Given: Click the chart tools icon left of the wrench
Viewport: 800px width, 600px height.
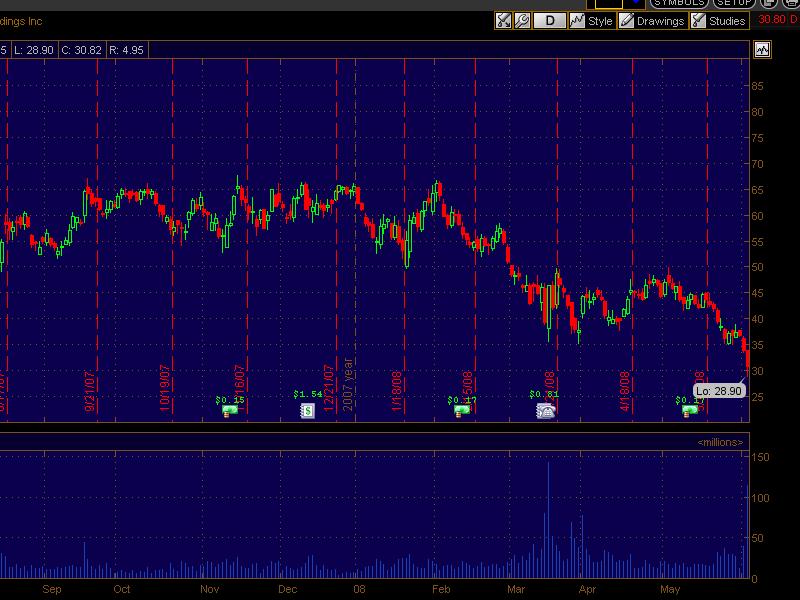Looking at the screenshot, I should (504, 21).
